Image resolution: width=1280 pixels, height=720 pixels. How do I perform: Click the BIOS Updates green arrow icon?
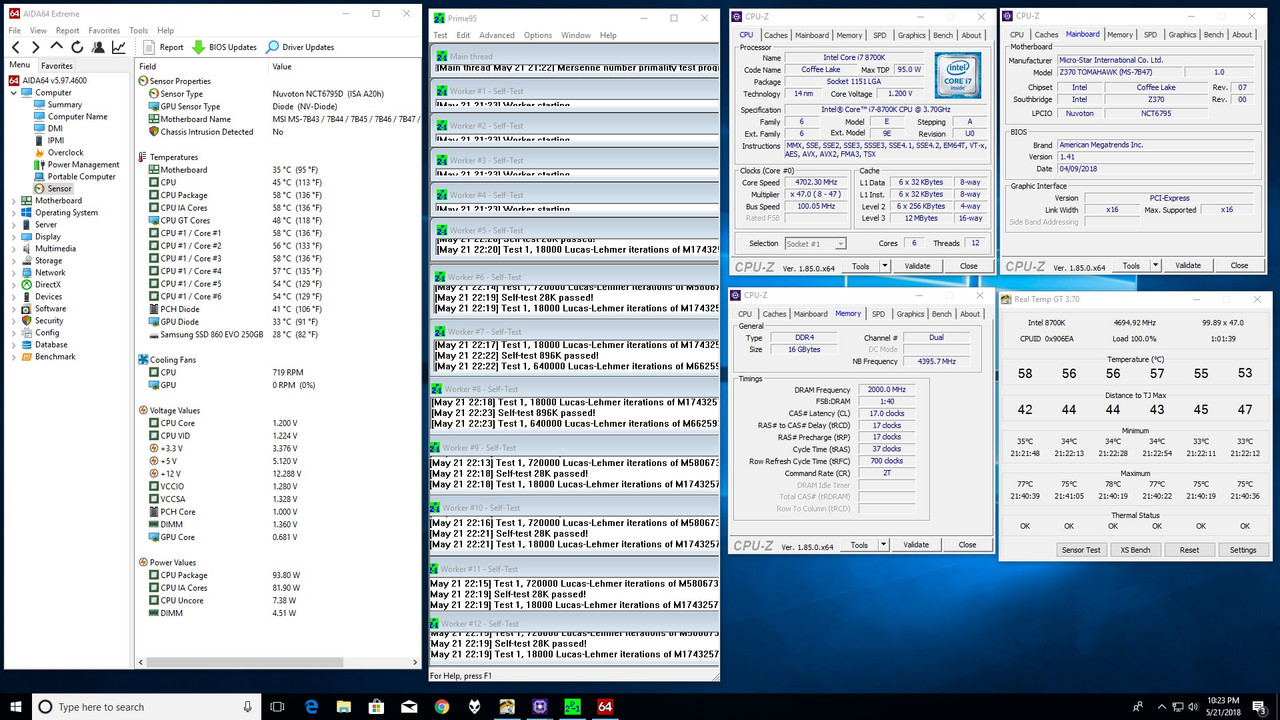click(198, 47)
